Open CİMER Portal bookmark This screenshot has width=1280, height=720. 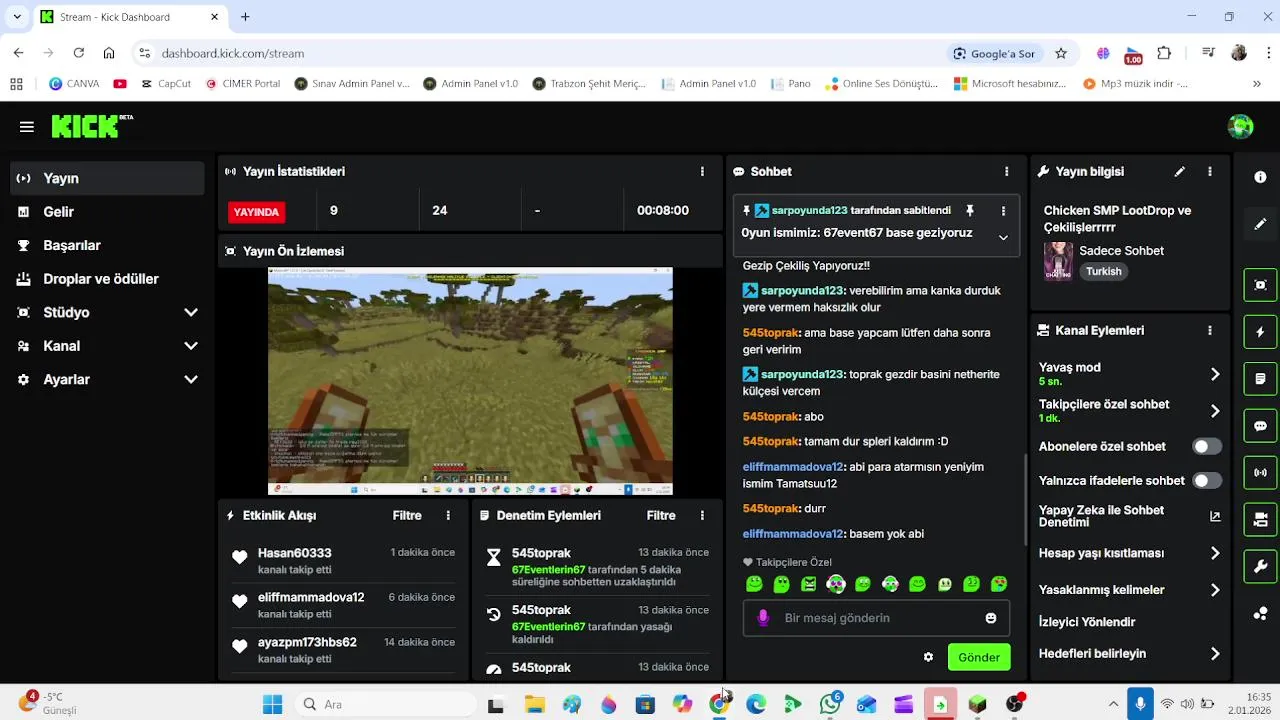(243, 84)
